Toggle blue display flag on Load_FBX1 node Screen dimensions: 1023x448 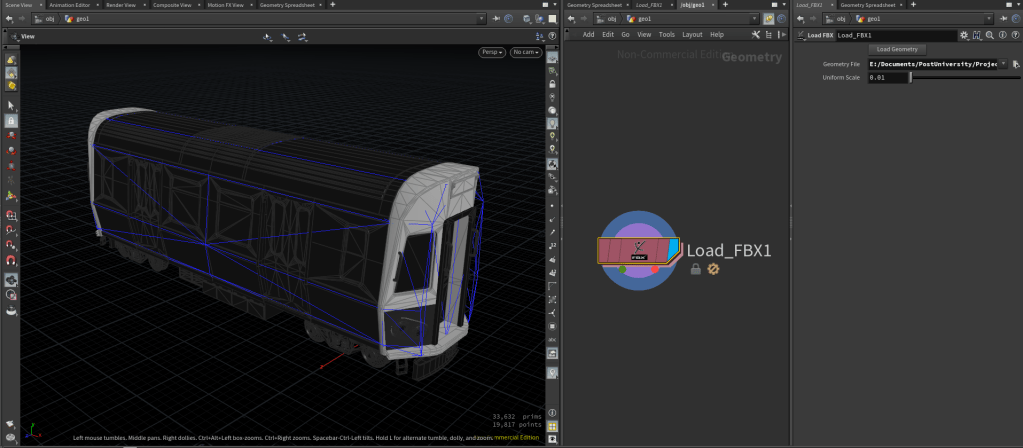pos(672,249)
